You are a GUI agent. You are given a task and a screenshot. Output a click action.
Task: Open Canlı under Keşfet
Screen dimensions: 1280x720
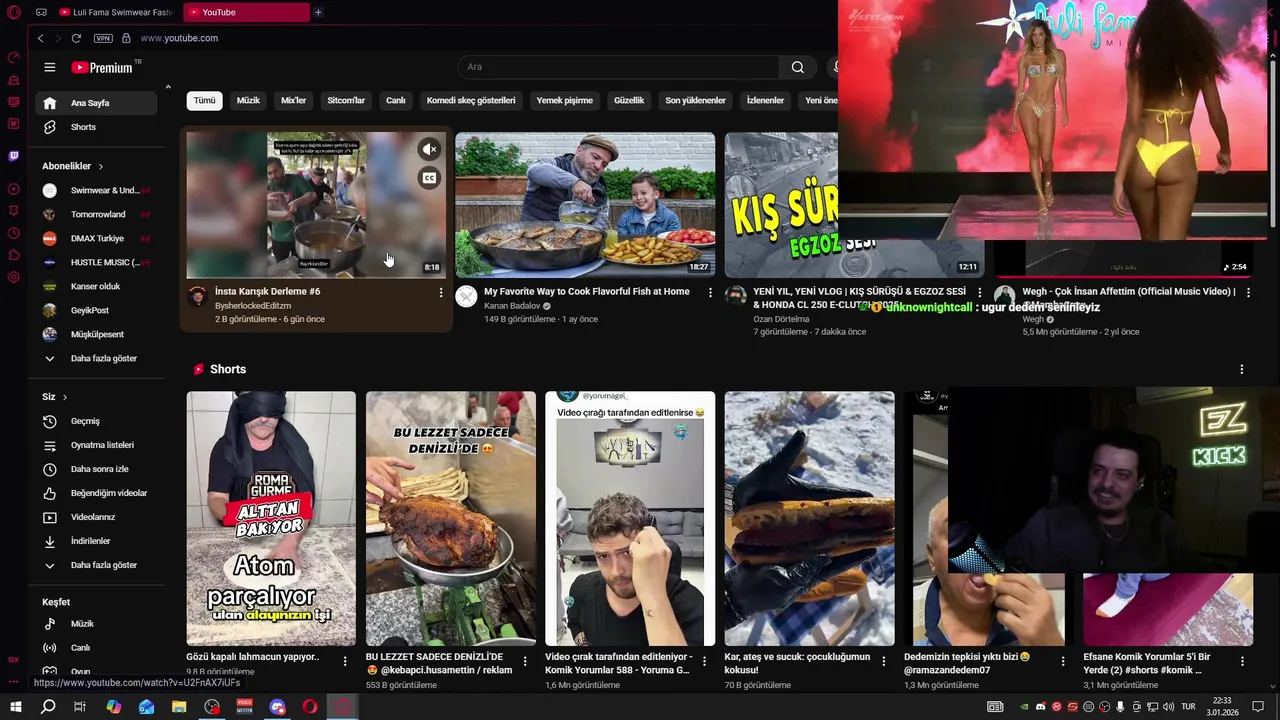(98, 648)
